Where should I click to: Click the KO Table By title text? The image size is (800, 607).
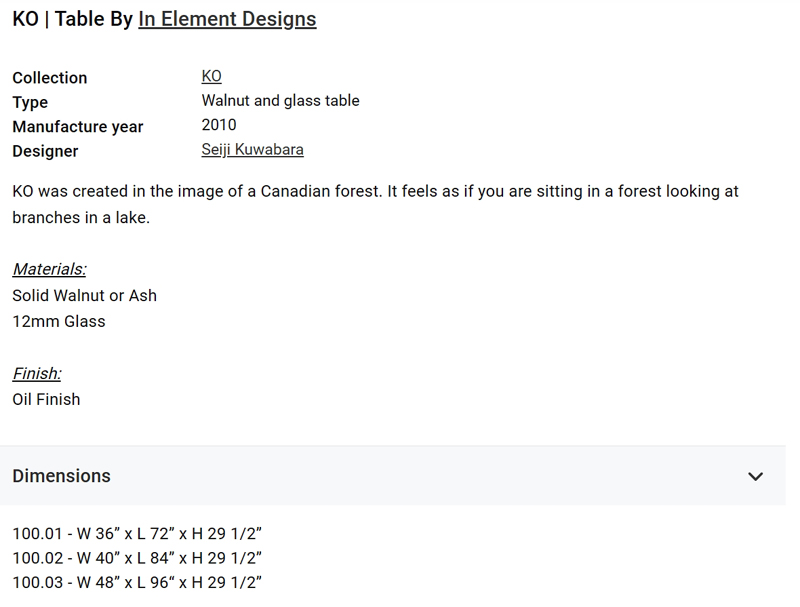click(72, 19)
